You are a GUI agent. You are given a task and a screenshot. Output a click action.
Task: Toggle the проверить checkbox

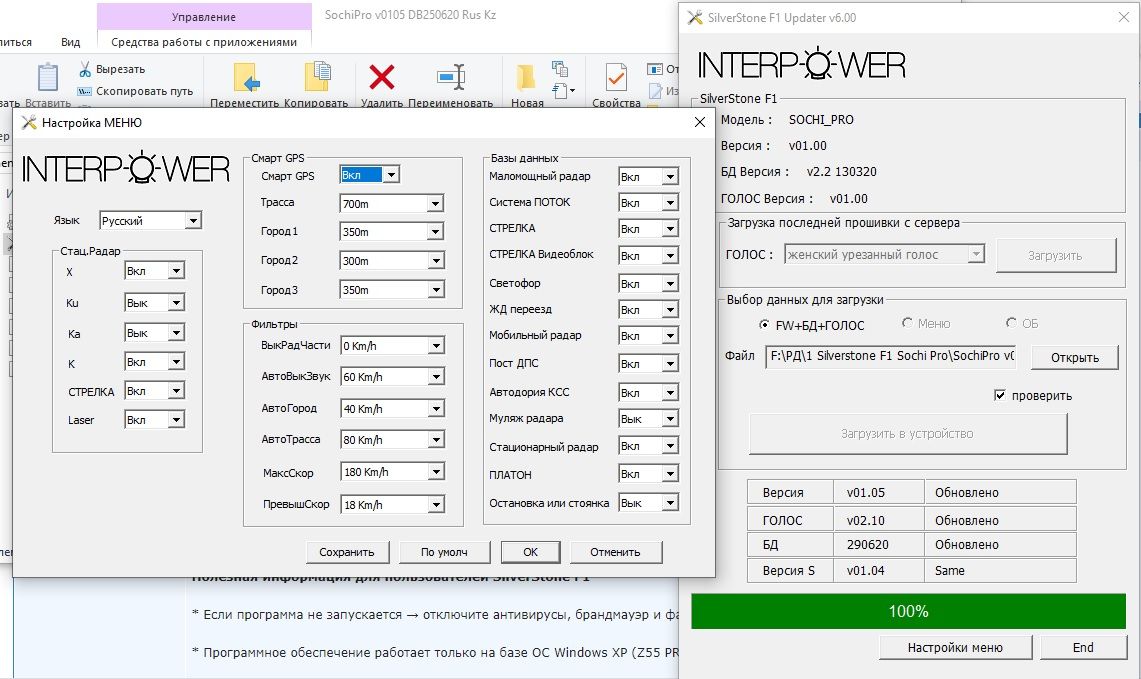coord(1000,395)
